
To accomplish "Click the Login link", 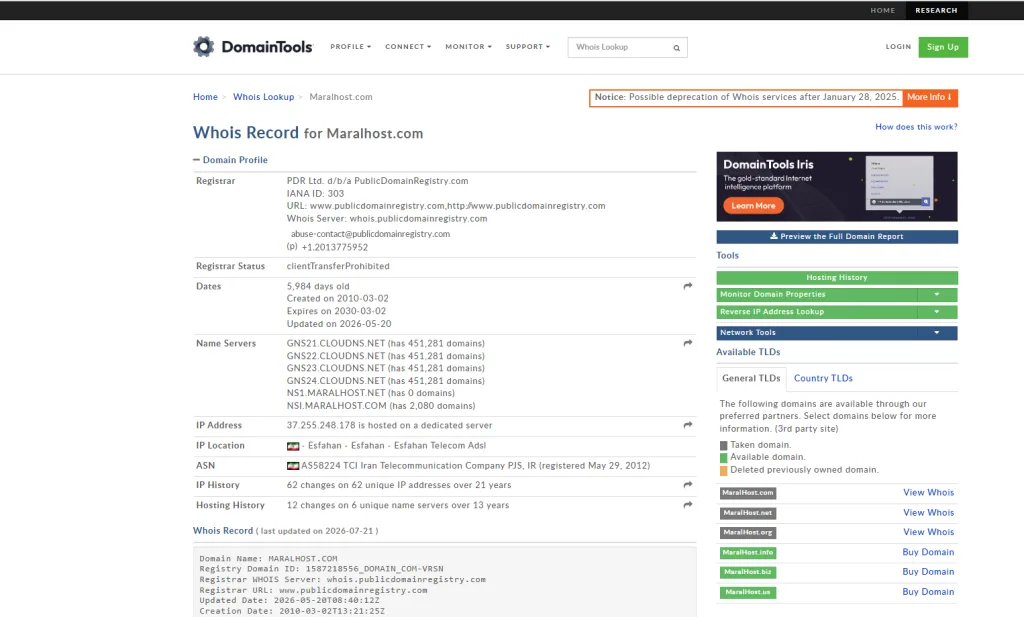I will point(898,47).
